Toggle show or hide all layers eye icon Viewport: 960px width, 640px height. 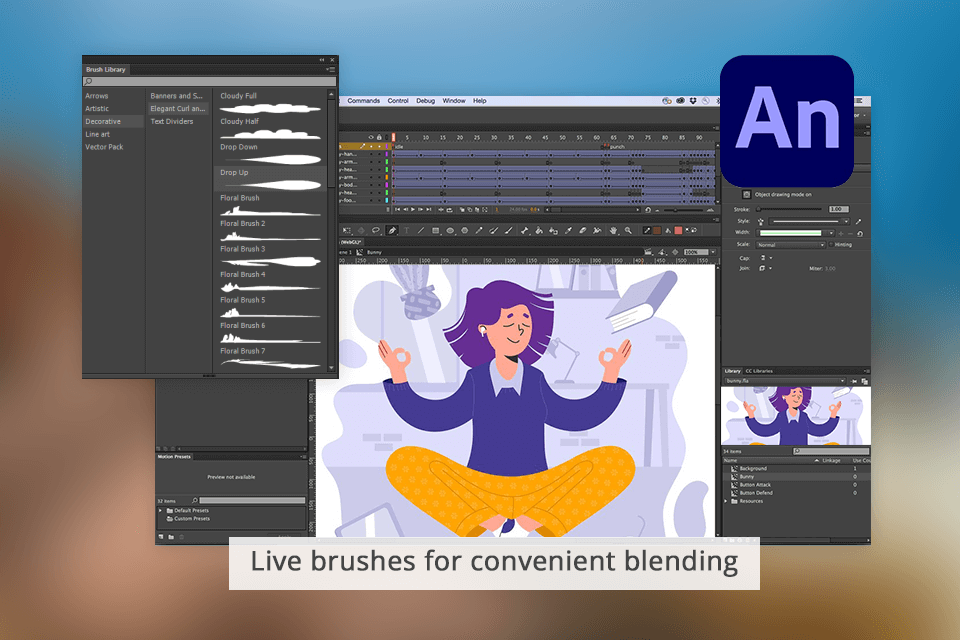pos(371,137)
